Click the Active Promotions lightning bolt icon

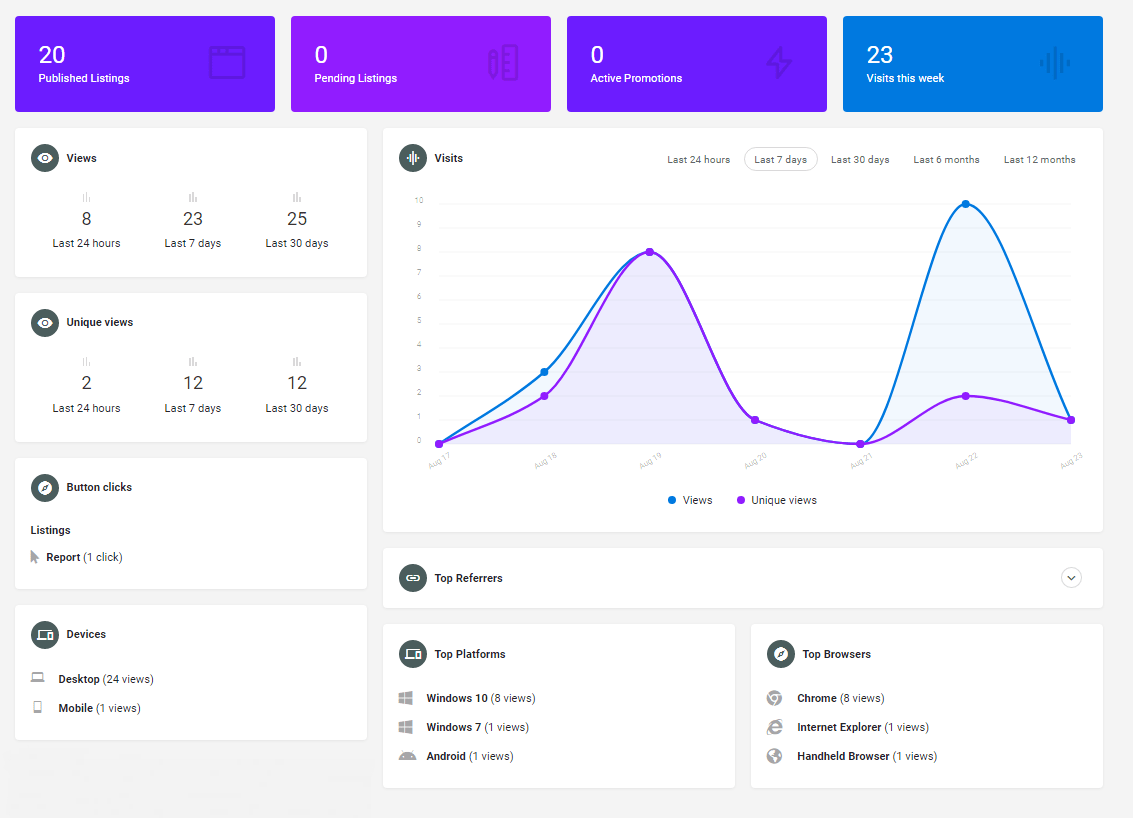pyautogui.click(x=779, y=62)
